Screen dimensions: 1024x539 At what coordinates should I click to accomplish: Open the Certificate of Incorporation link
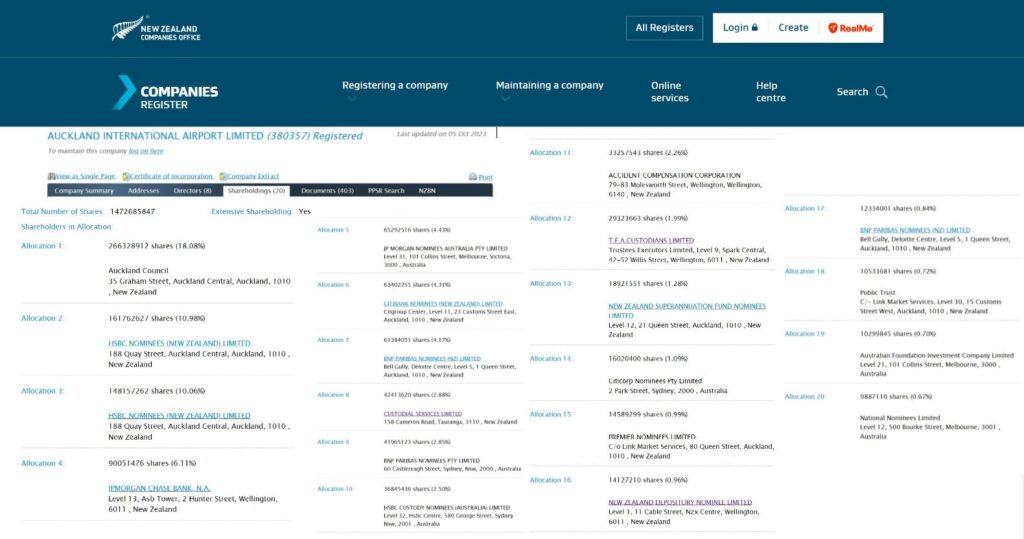point(171,176)
